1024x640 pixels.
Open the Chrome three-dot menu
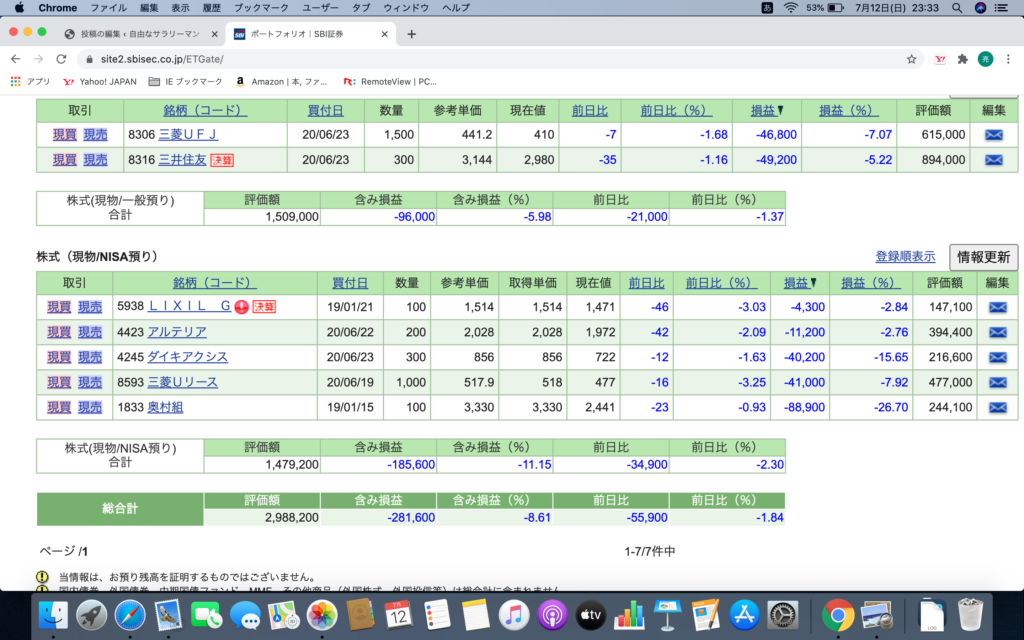click(1008, 59)
